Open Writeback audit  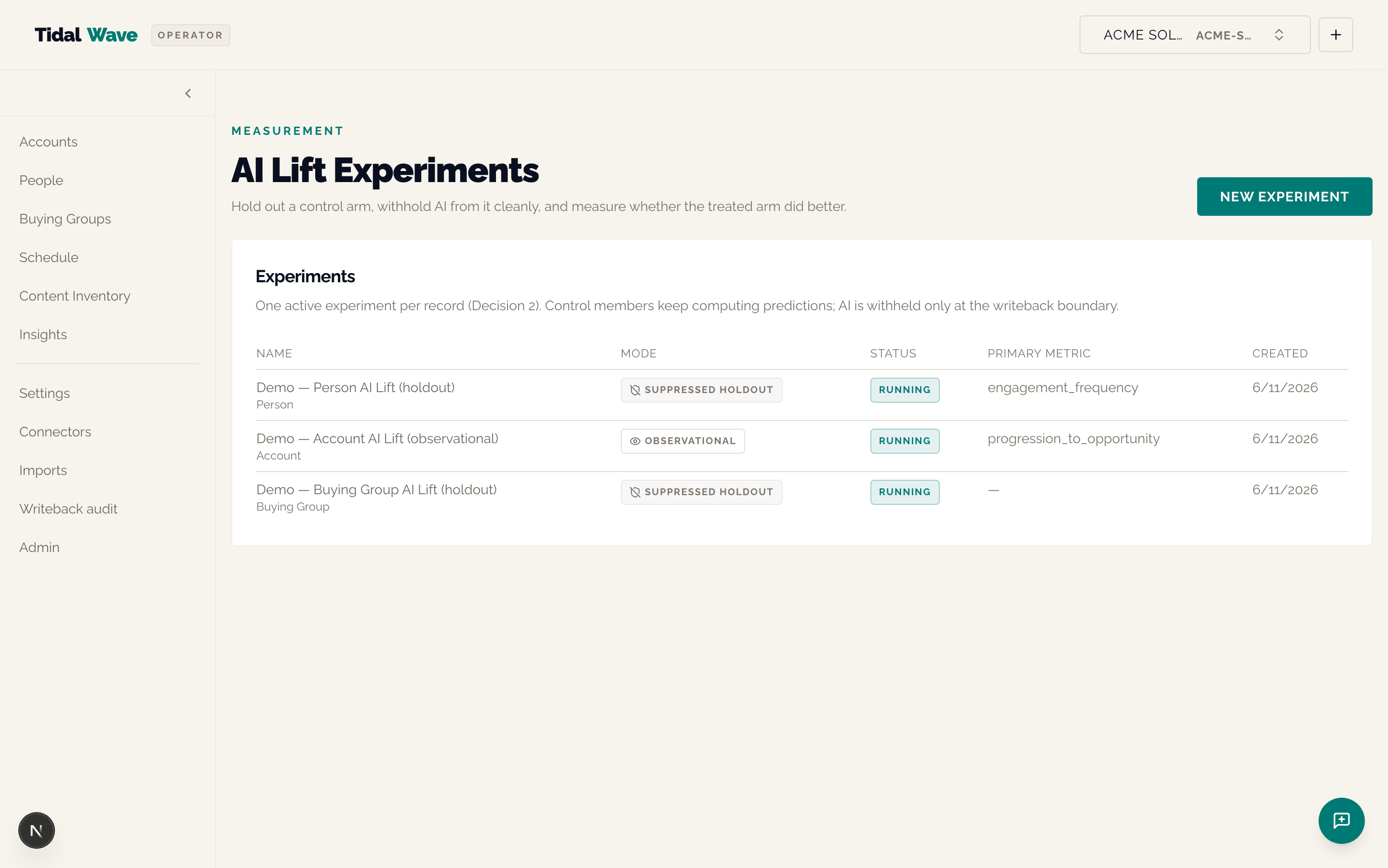tap(68, 509)
